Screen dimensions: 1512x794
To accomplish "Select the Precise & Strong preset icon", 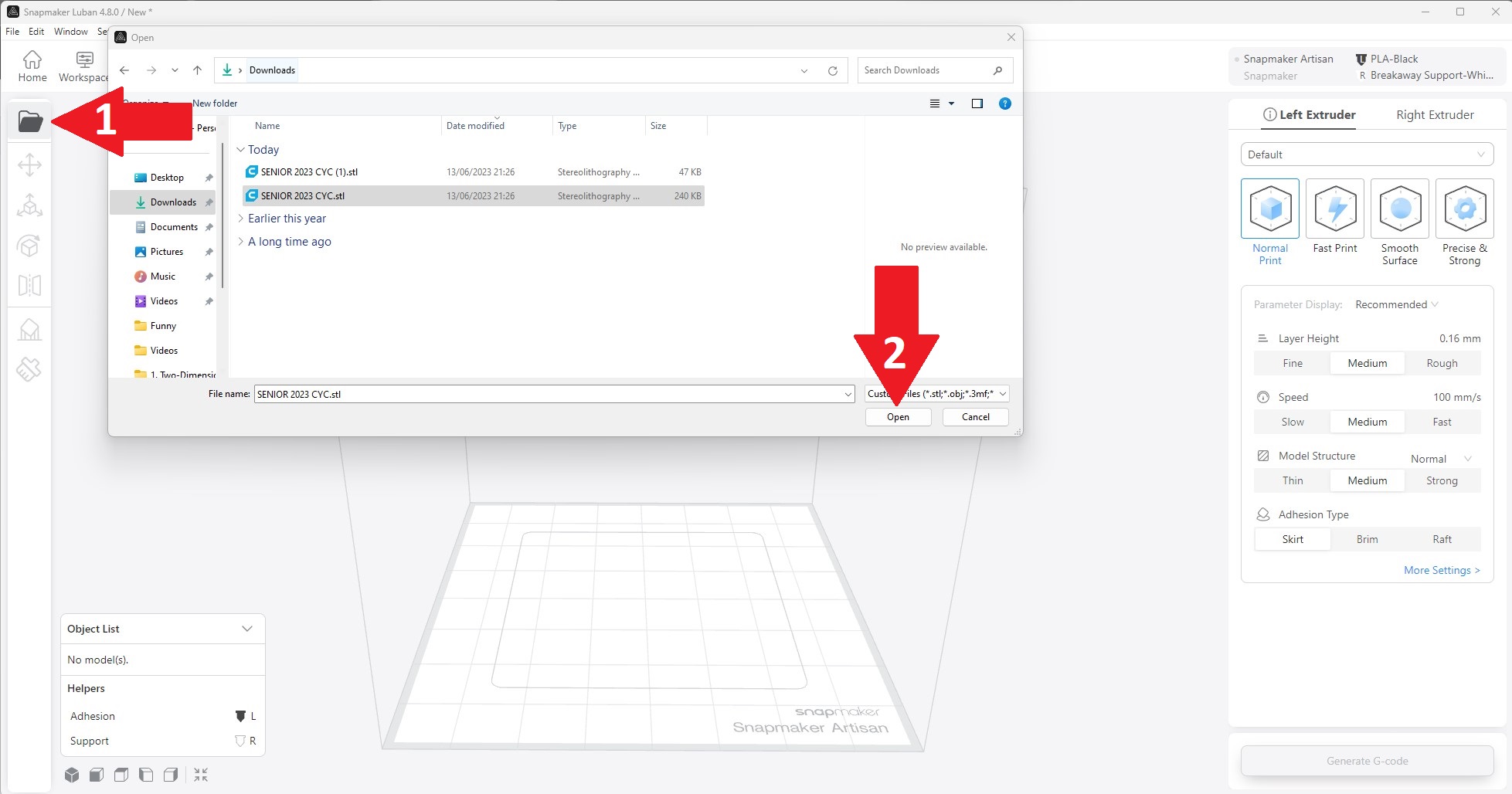I will (1464, 209).
